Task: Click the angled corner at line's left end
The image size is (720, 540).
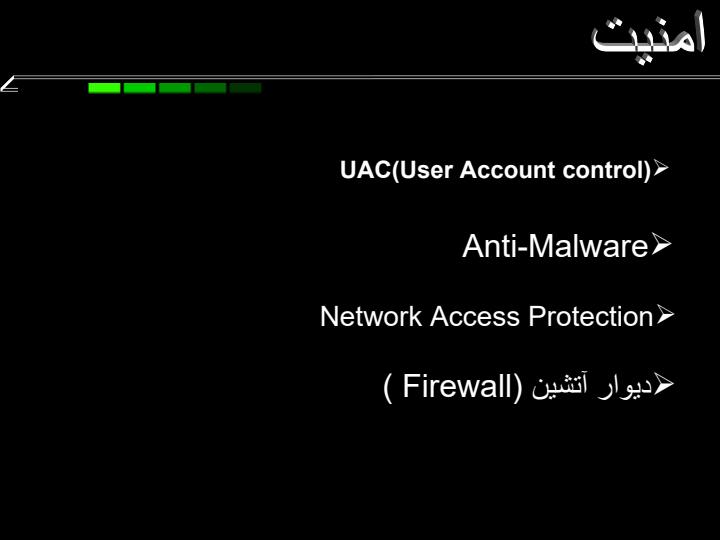Action: coord(9,84)
